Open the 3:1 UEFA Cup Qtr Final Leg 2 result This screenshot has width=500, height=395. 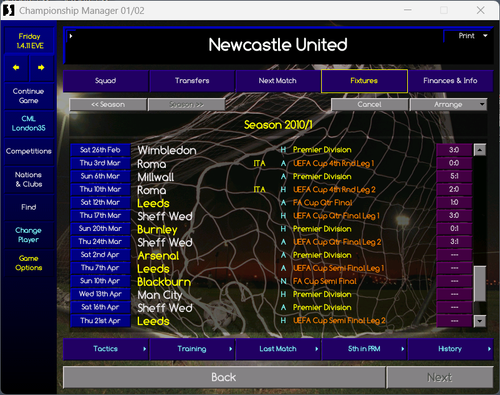click(x=454, y=242)
